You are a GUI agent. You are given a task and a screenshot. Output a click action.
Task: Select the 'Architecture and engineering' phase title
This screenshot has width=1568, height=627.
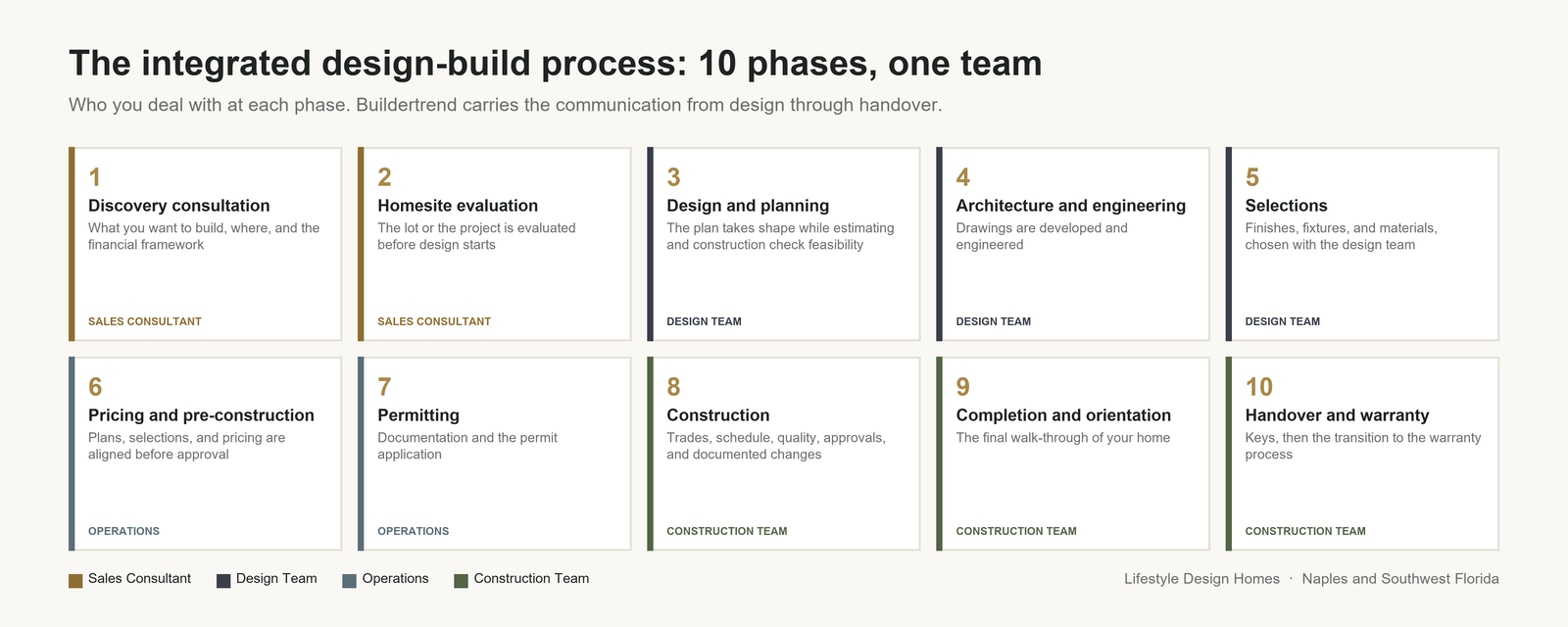1071,206
